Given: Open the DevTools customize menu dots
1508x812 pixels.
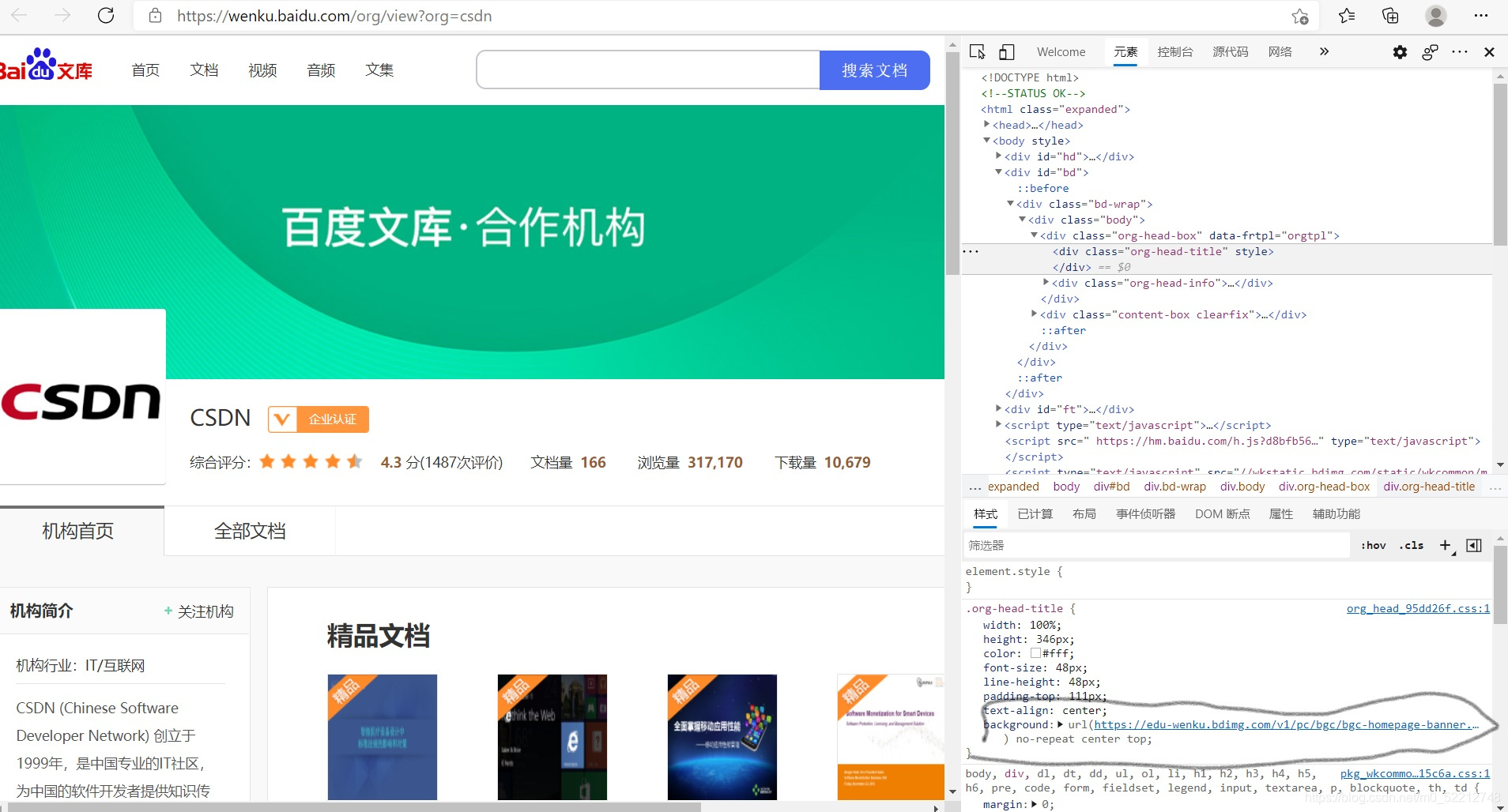Looking at the screenshot, I should coord(1460,52).
